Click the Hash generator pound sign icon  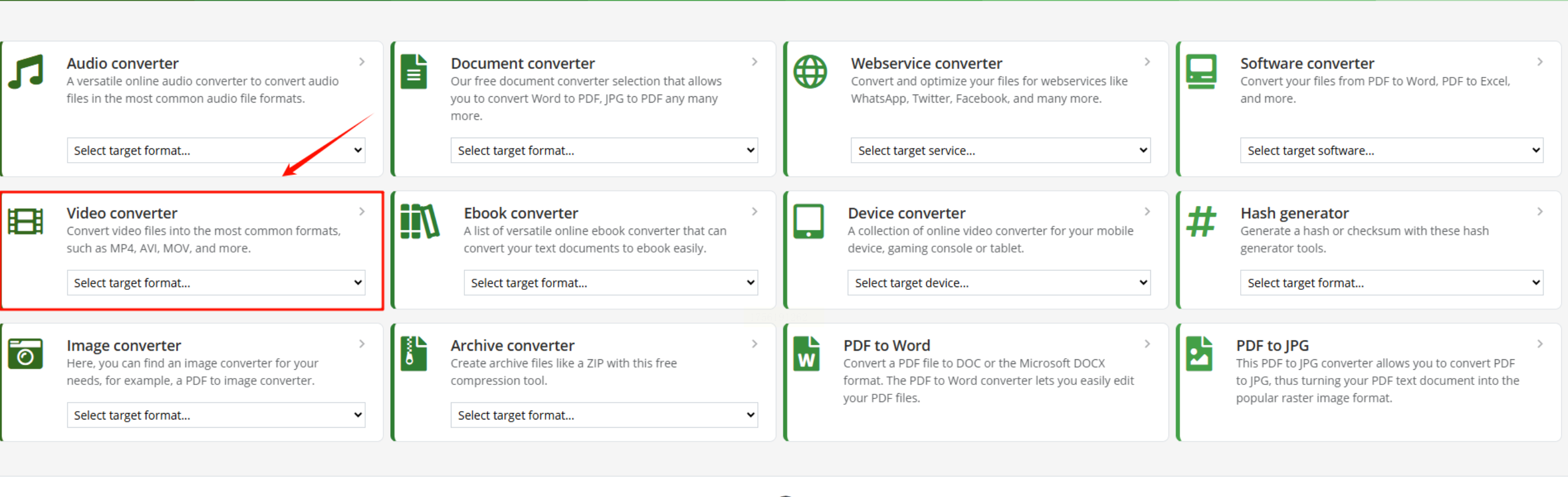click(1201, 221)
